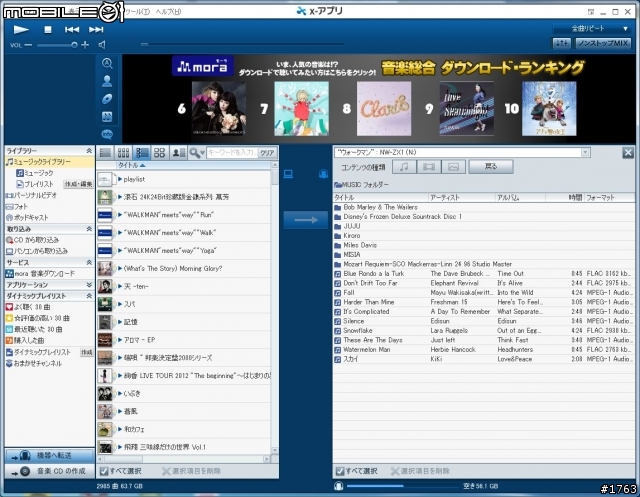The image size is (640, 497).
Task: Click 機器へ転送 button
Action: click(49, 455)
